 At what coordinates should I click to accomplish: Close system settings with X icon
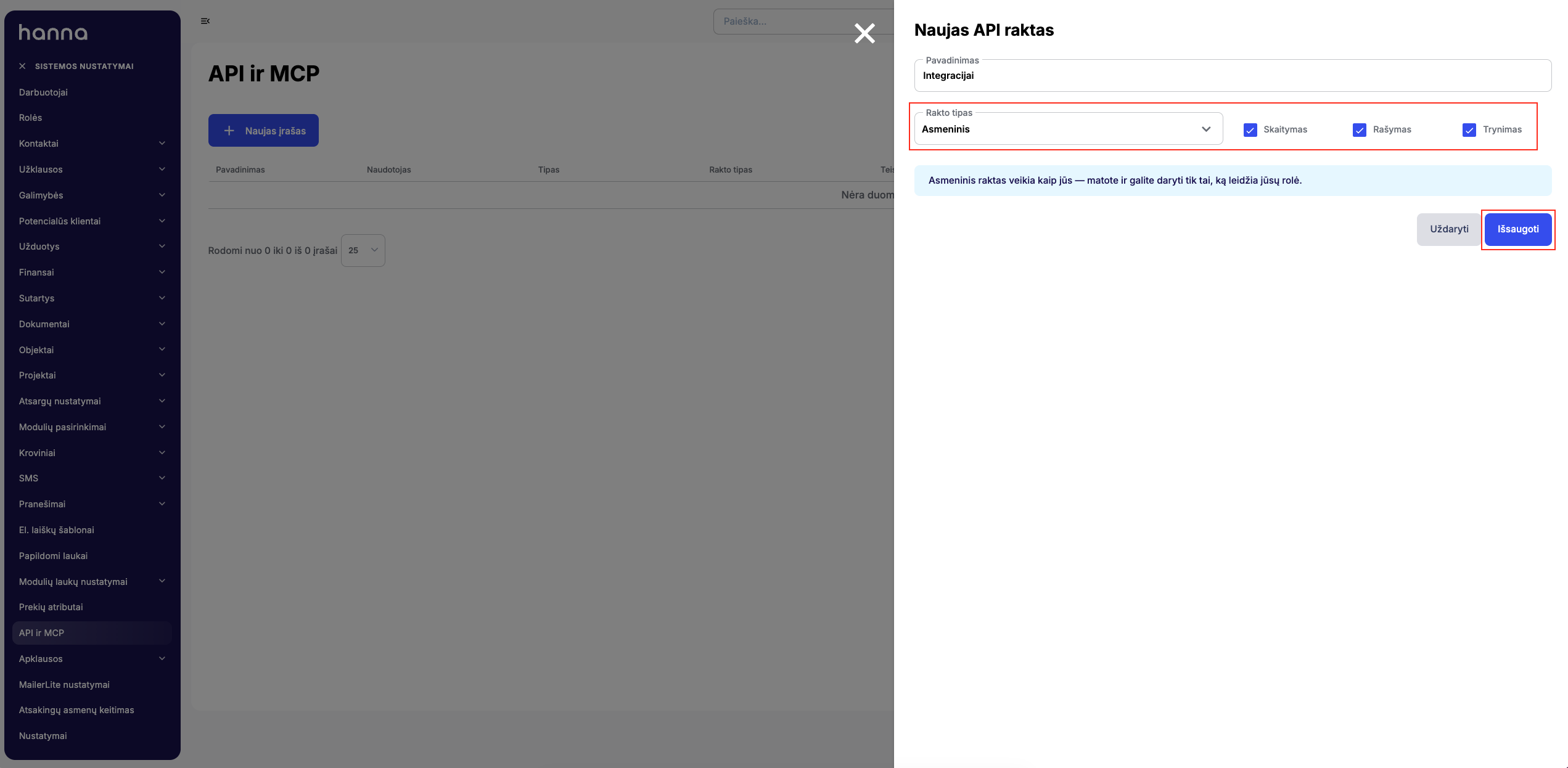point(22,66)
